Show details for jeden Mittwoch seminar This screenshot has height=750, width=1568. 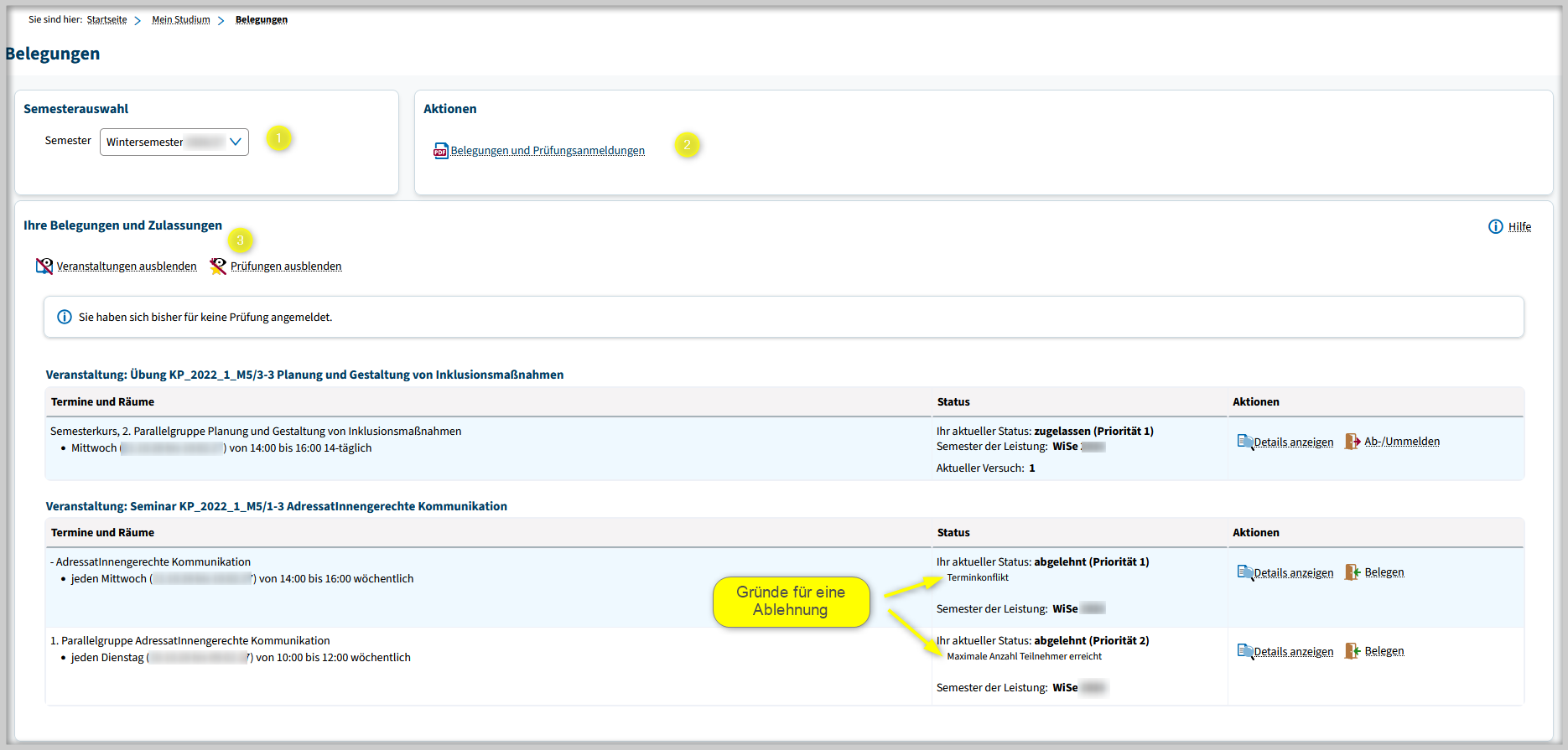pos(1294,573)
